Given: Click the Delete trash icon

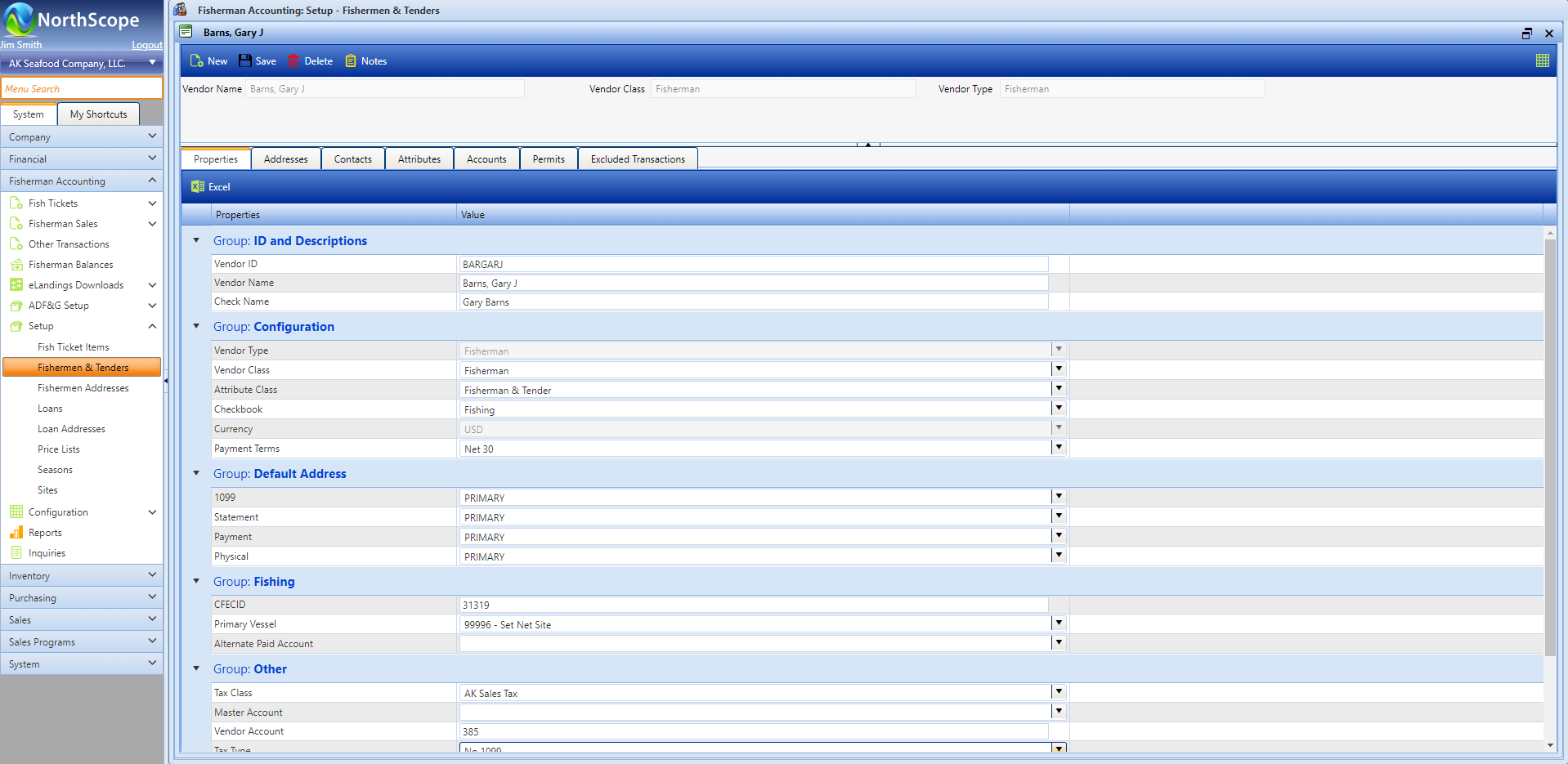Looking at the screenshot, I should click(293, 61).
